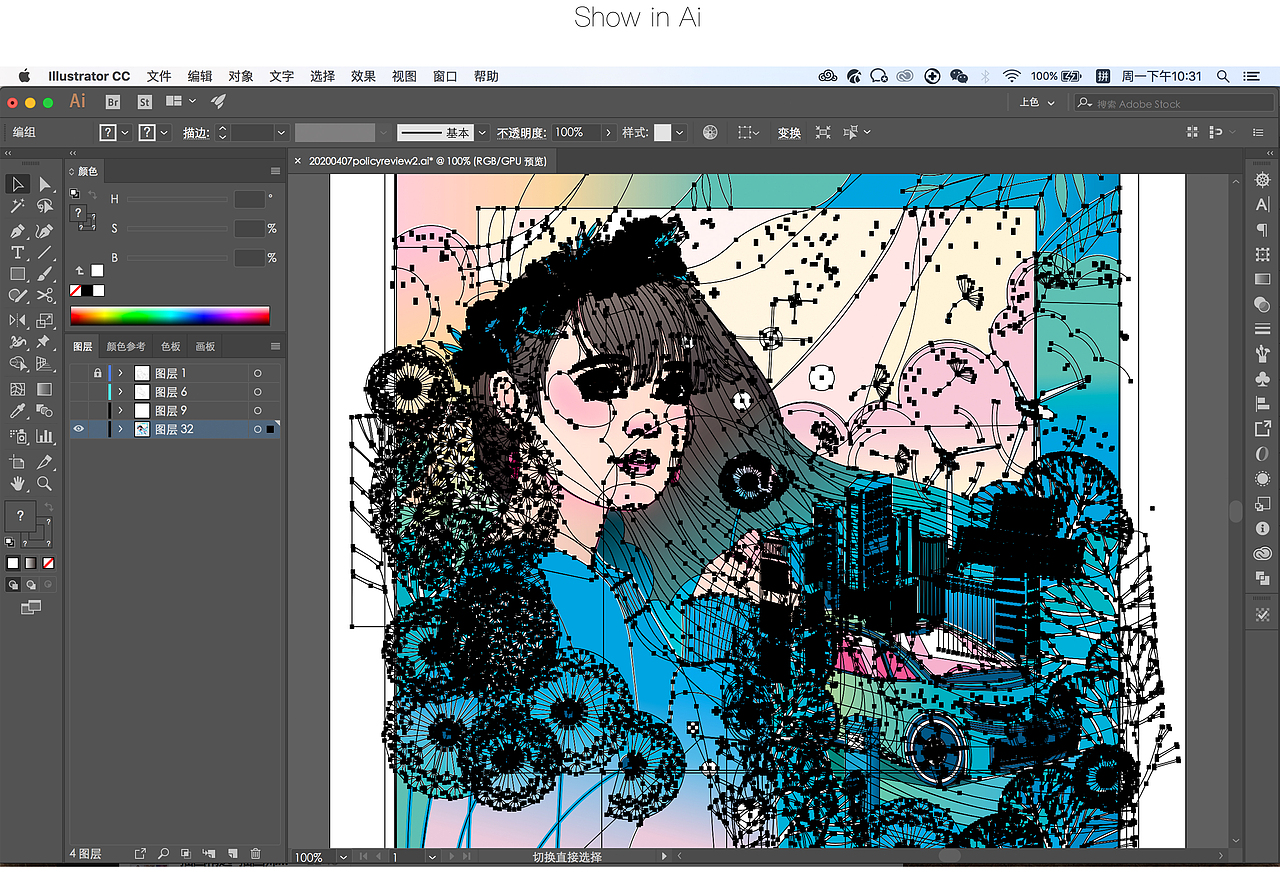Expand layer 图层 6 contents
This screenshot has width=1280, height=878.
(121, 392)
